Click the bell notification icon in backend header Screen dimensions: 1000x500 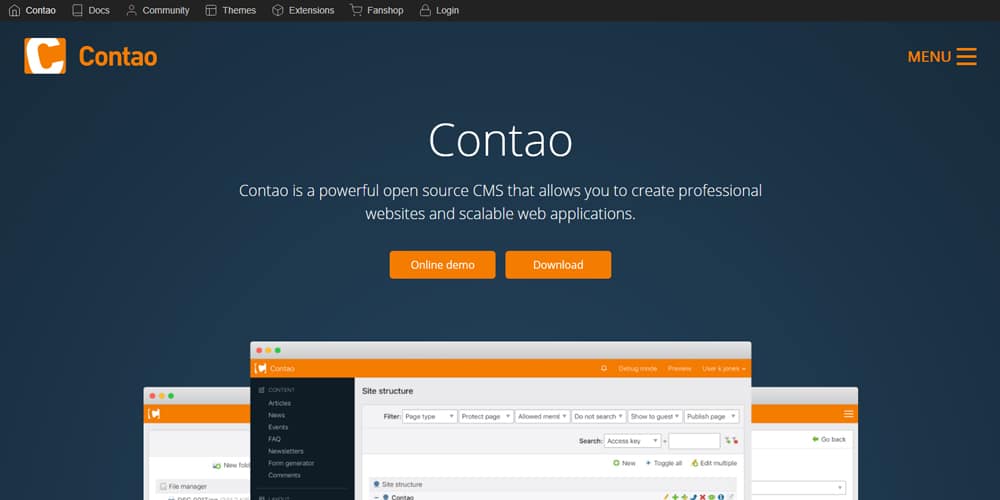click(604, 369)
